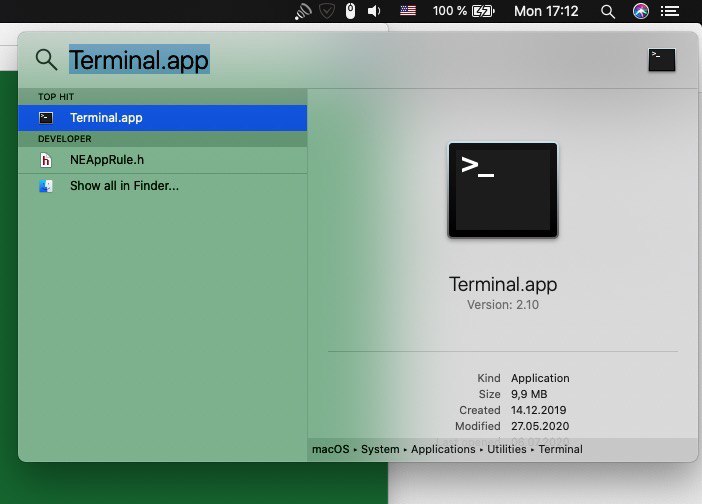Viewport: 702px width, 504px height.
Task: Click the Finder icon beside Show all
Action: pyautogui.click(x=46, y=186)
